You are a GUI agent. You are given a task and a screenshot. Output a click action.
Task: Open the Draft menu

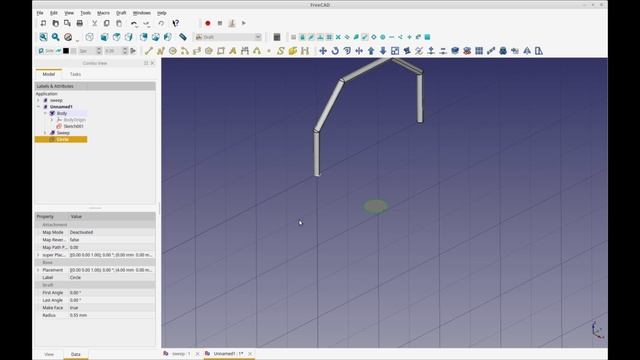121,13
